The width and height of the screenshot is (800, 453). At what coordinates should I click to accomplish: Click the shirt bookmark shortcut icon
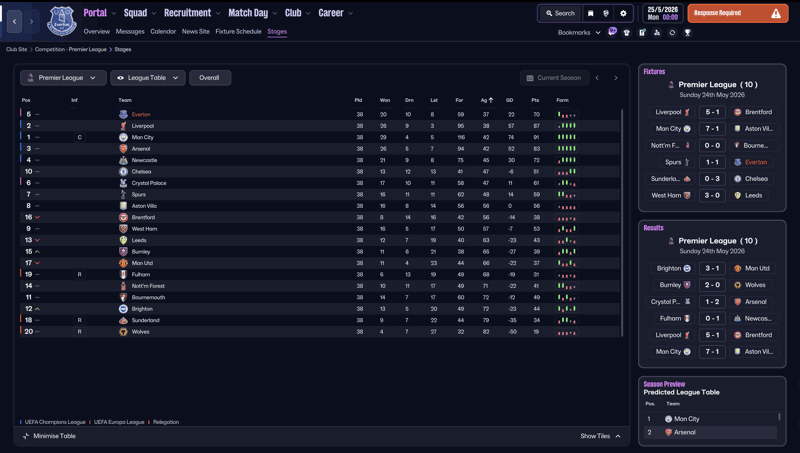(x=627, y=33)
